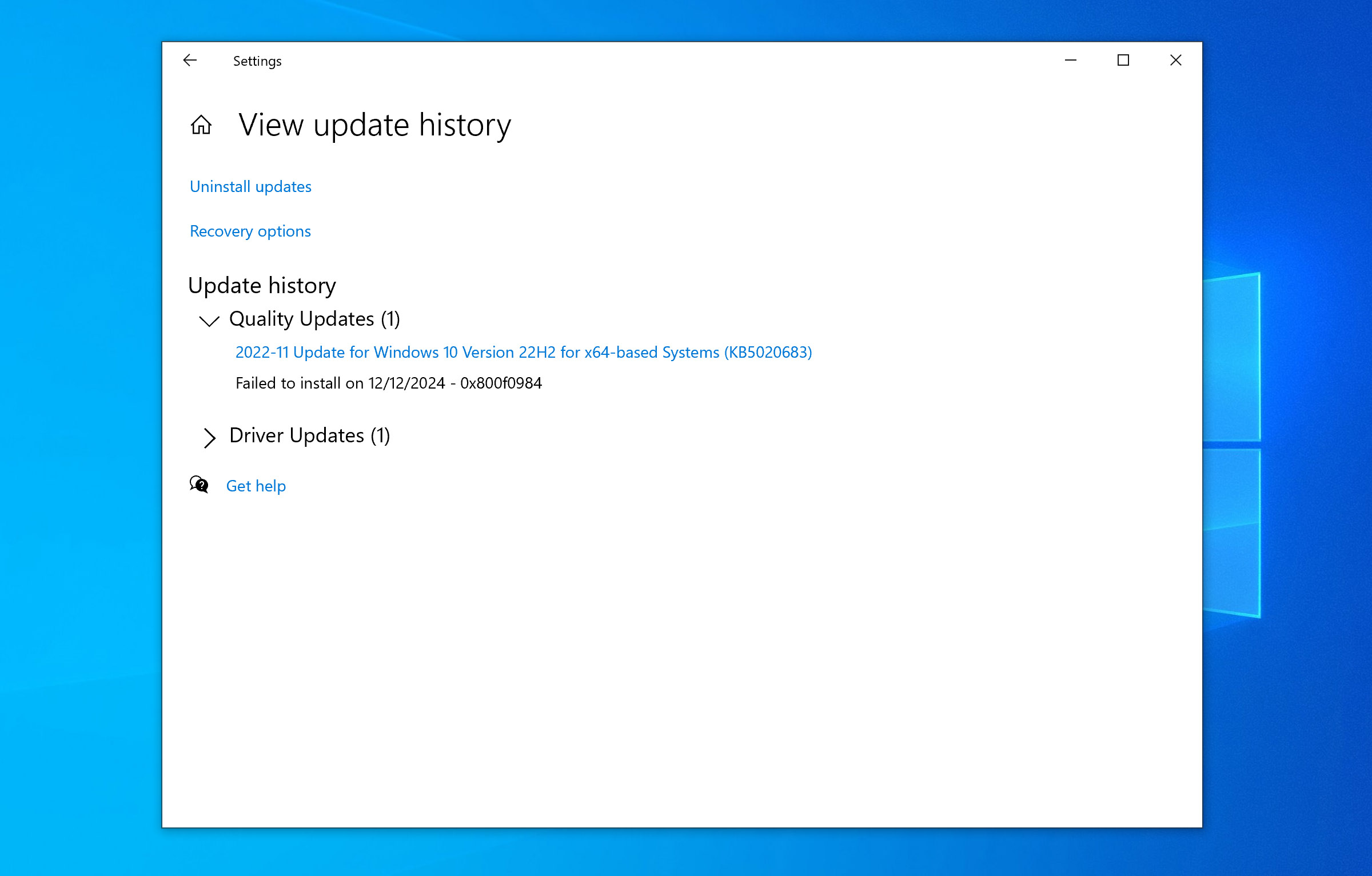Open KB5020683 update details link

click(x=524, y=352)
